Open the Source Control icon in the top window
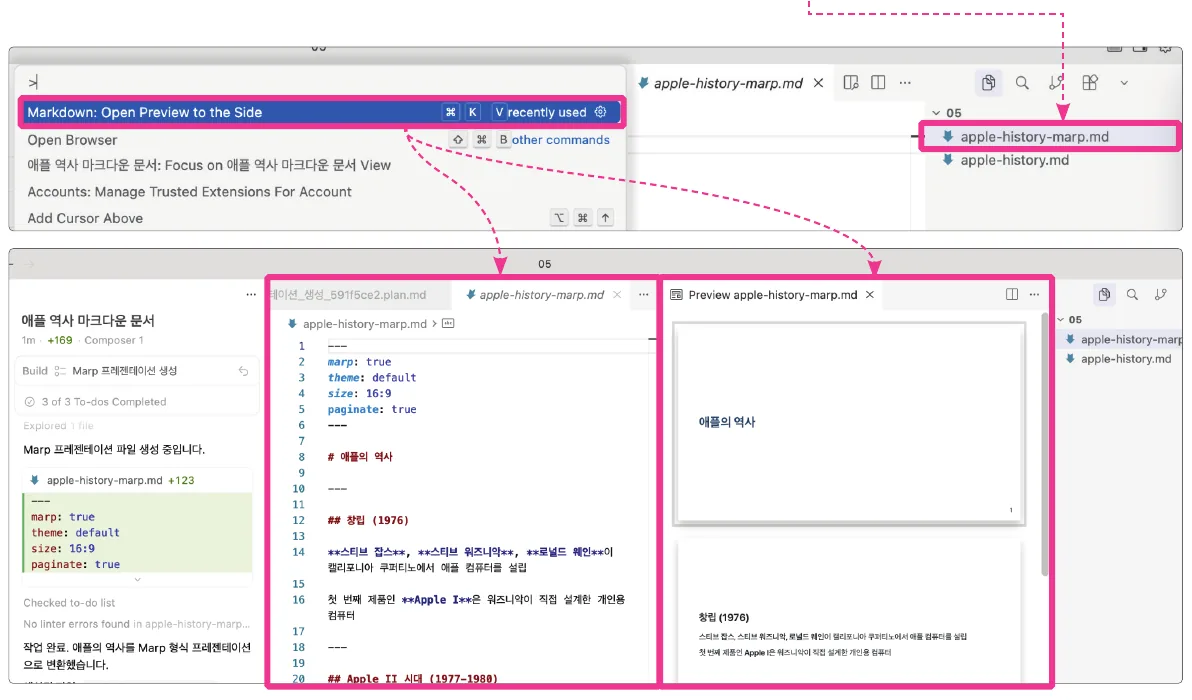Viewport: 1192px width, 700px height. pyautogui.click(x=1056, y=83)
